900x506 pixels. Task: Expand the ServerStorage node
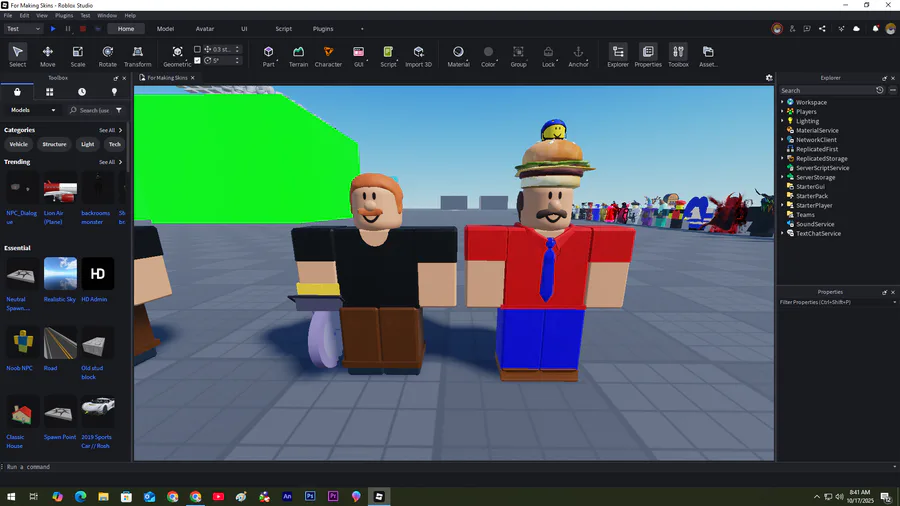[782, 177]
